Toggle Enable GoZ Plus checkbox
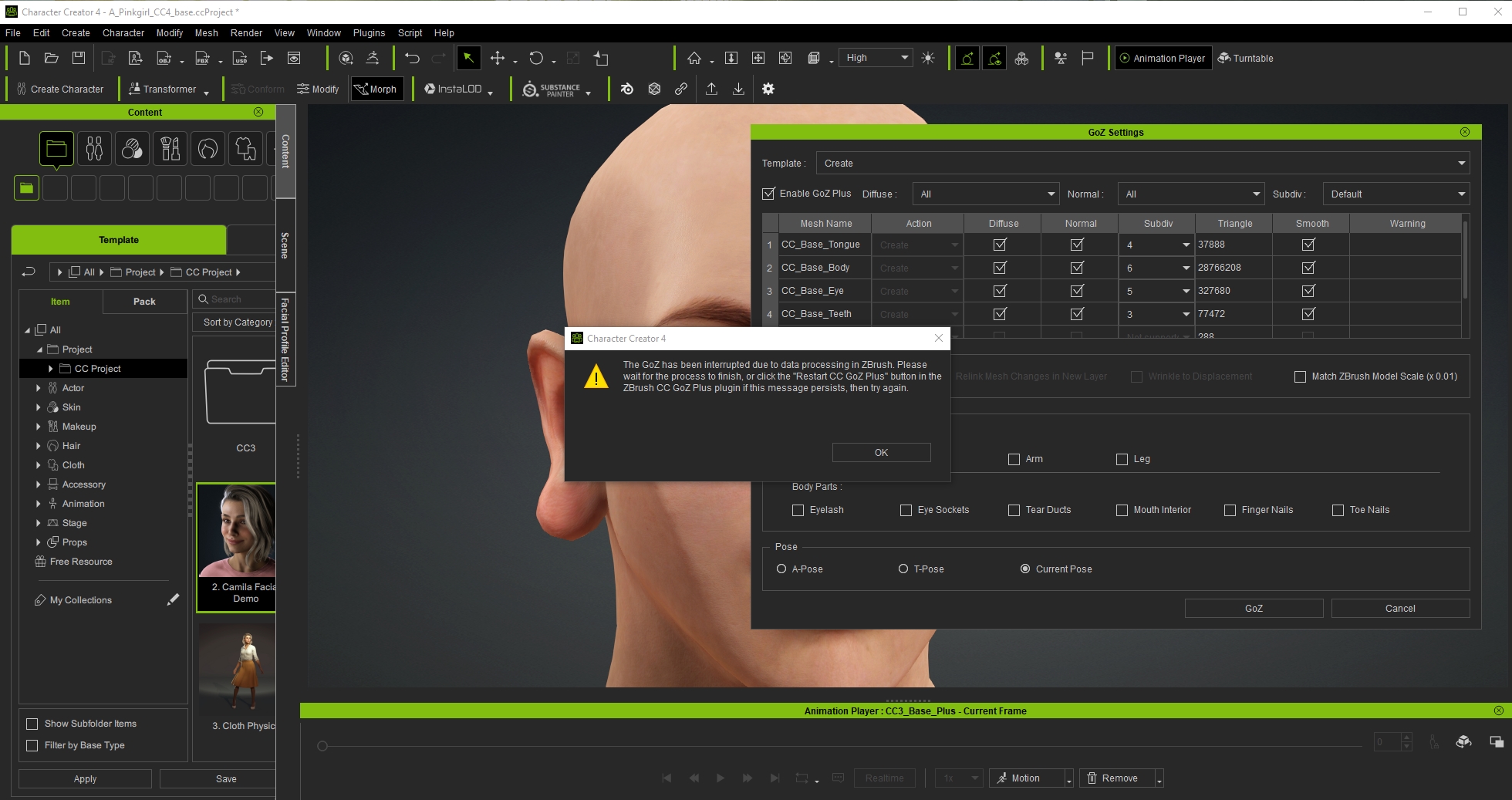This screenshot has height=800, width=1512. click(768, 194)
